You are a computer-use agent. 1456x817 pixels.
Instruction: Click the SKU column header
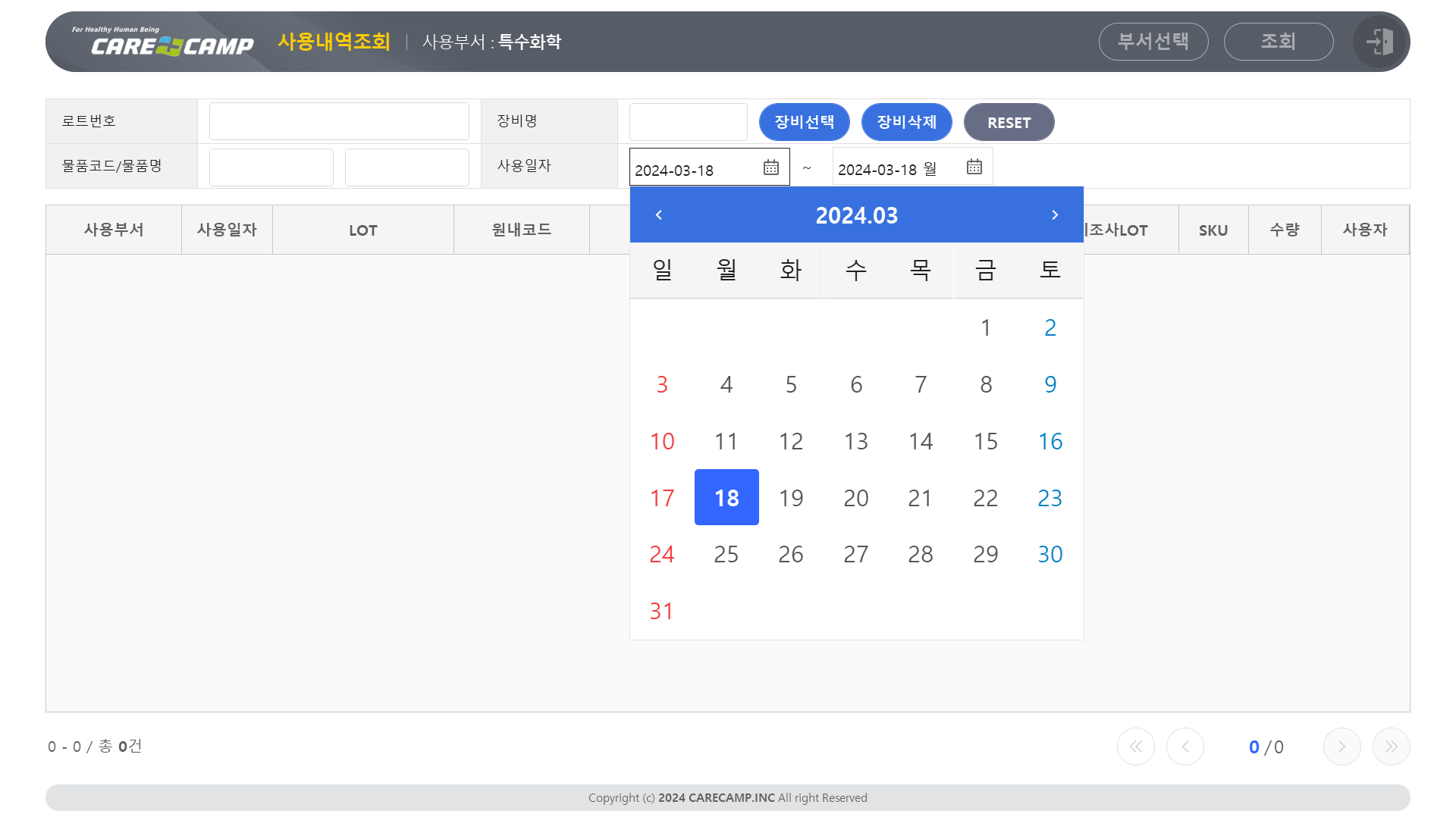[x=1213, y=230]
